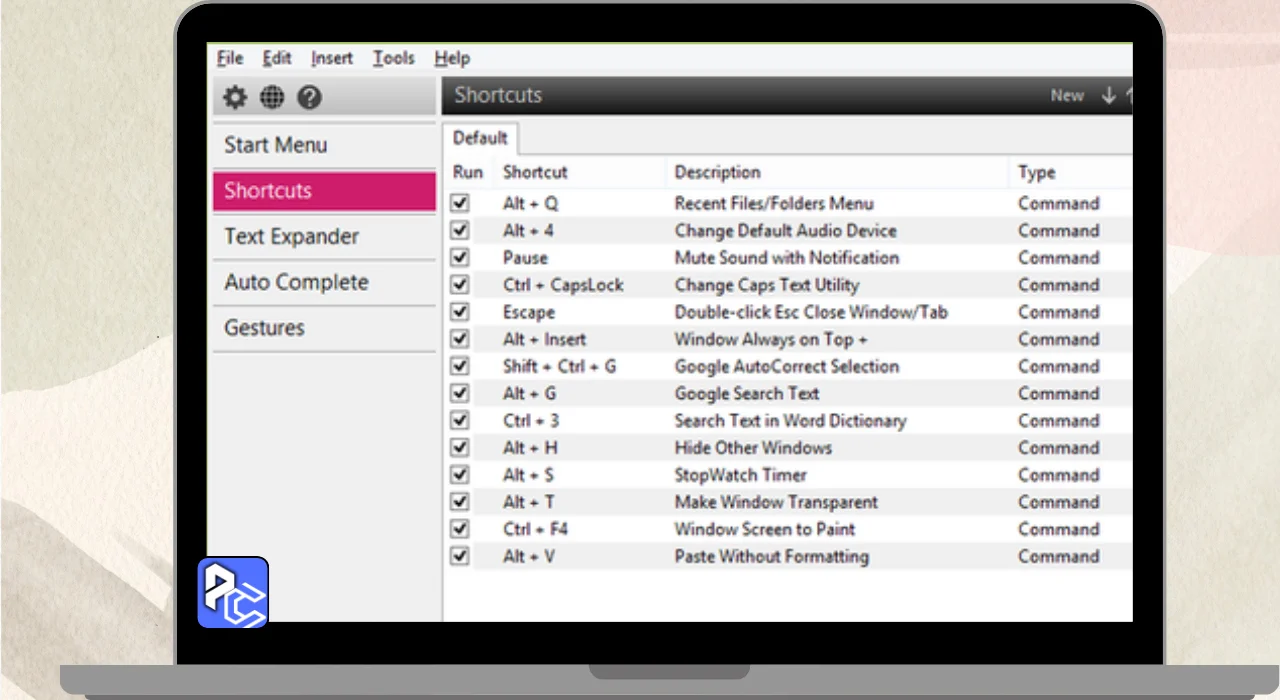Go to the Gestures section
Image resolution: width=1280 pixels, height=700 pixels.
[264, 328]
